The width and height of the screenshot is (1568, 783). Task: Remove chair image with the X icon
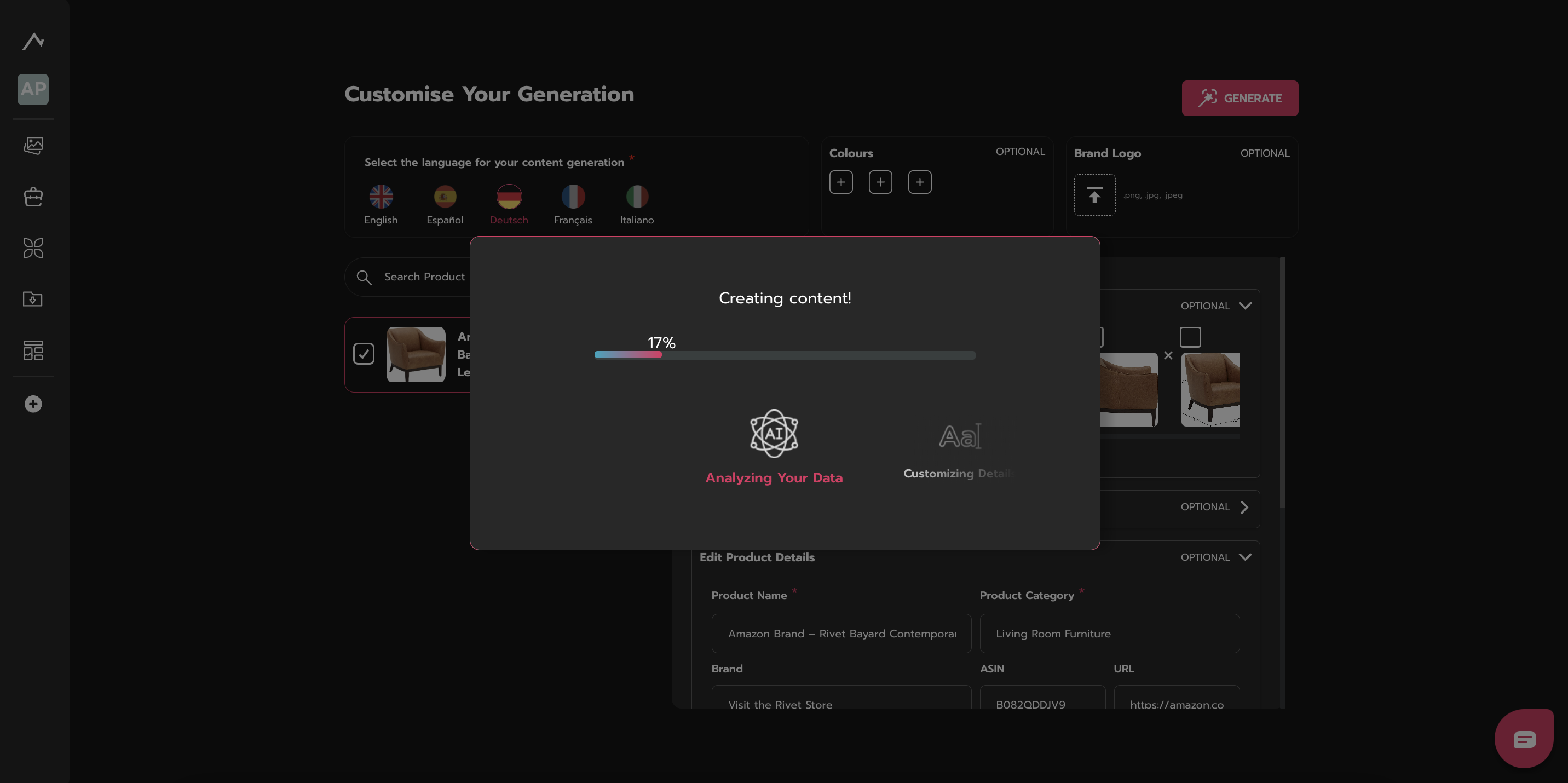pyautogui.click(x=1167, y=355)
